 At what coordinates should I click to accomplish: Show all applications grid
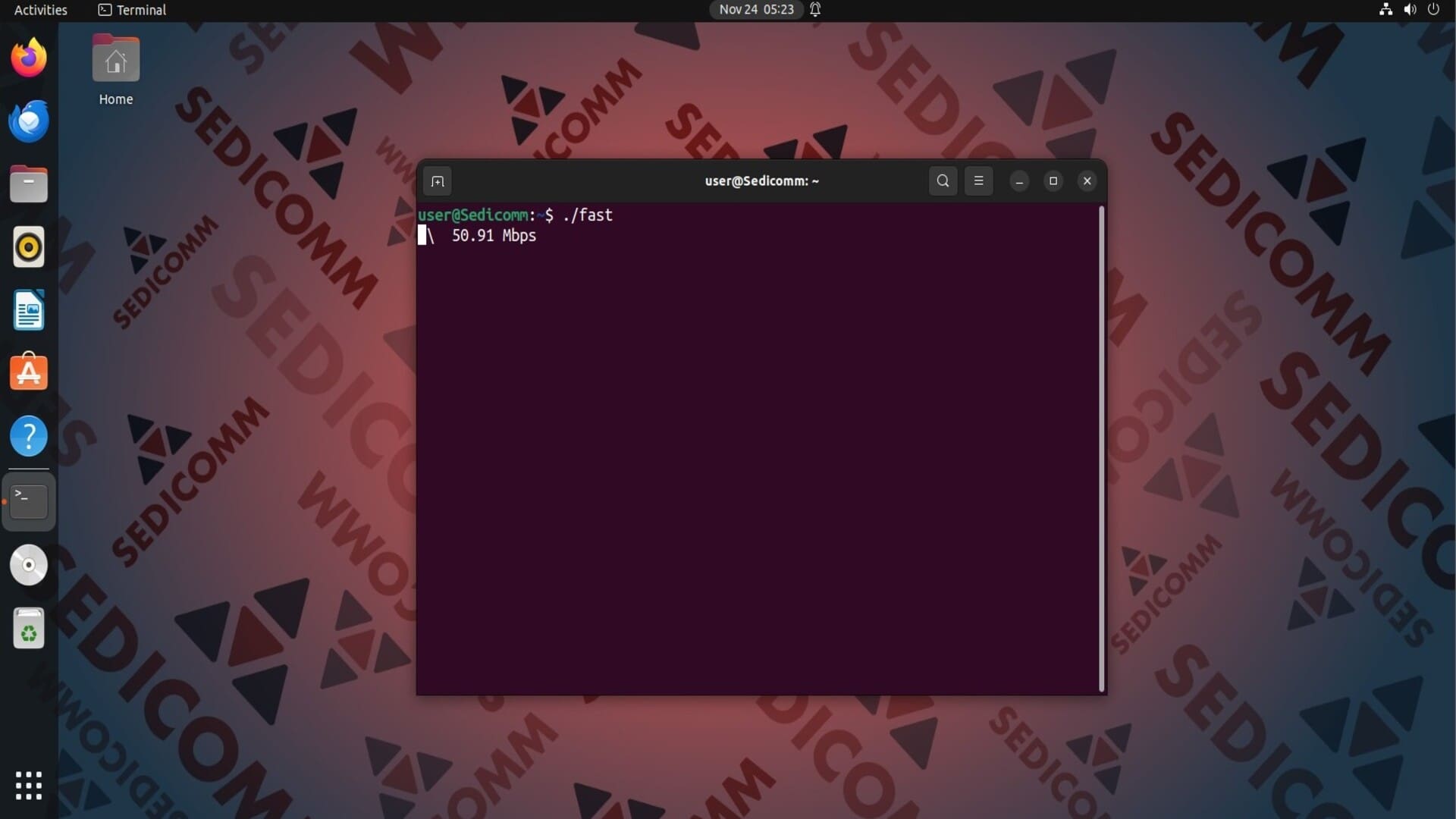point(29,786)
